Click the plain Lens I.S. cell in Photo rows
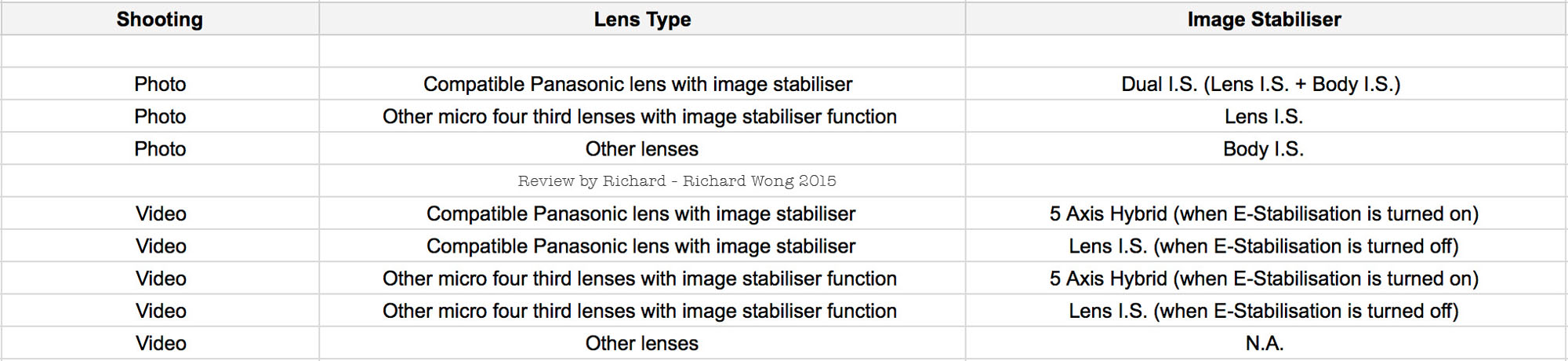Image resolution: width=1568 pixels, height=361 pixels. coord(1264,117)
